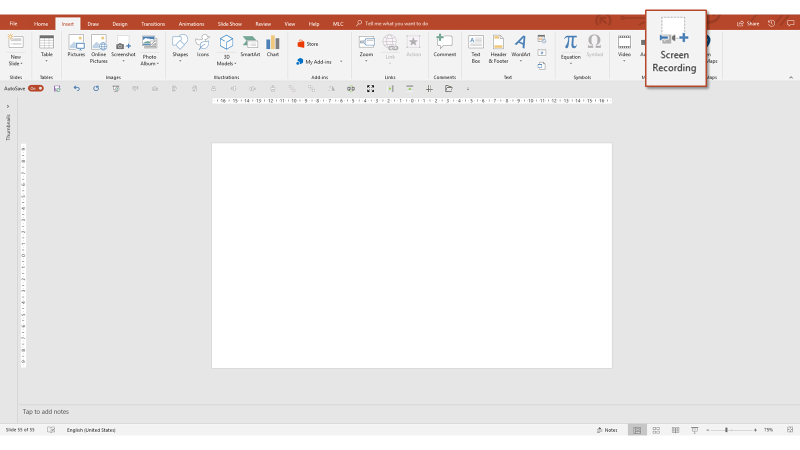
Task: Insert a Text Box
Action: pyautogui.click(x=476, y=49)
